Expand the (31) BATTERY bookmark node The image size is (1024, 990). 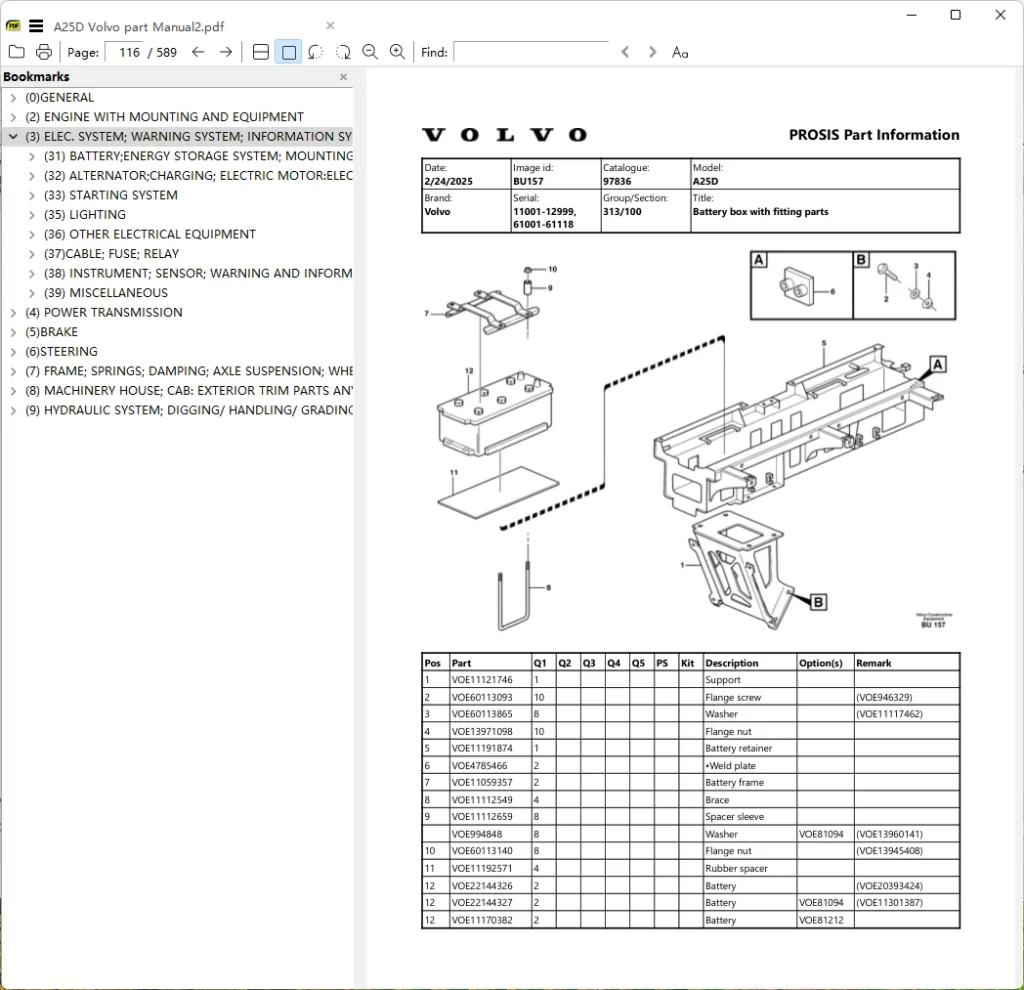31,156
